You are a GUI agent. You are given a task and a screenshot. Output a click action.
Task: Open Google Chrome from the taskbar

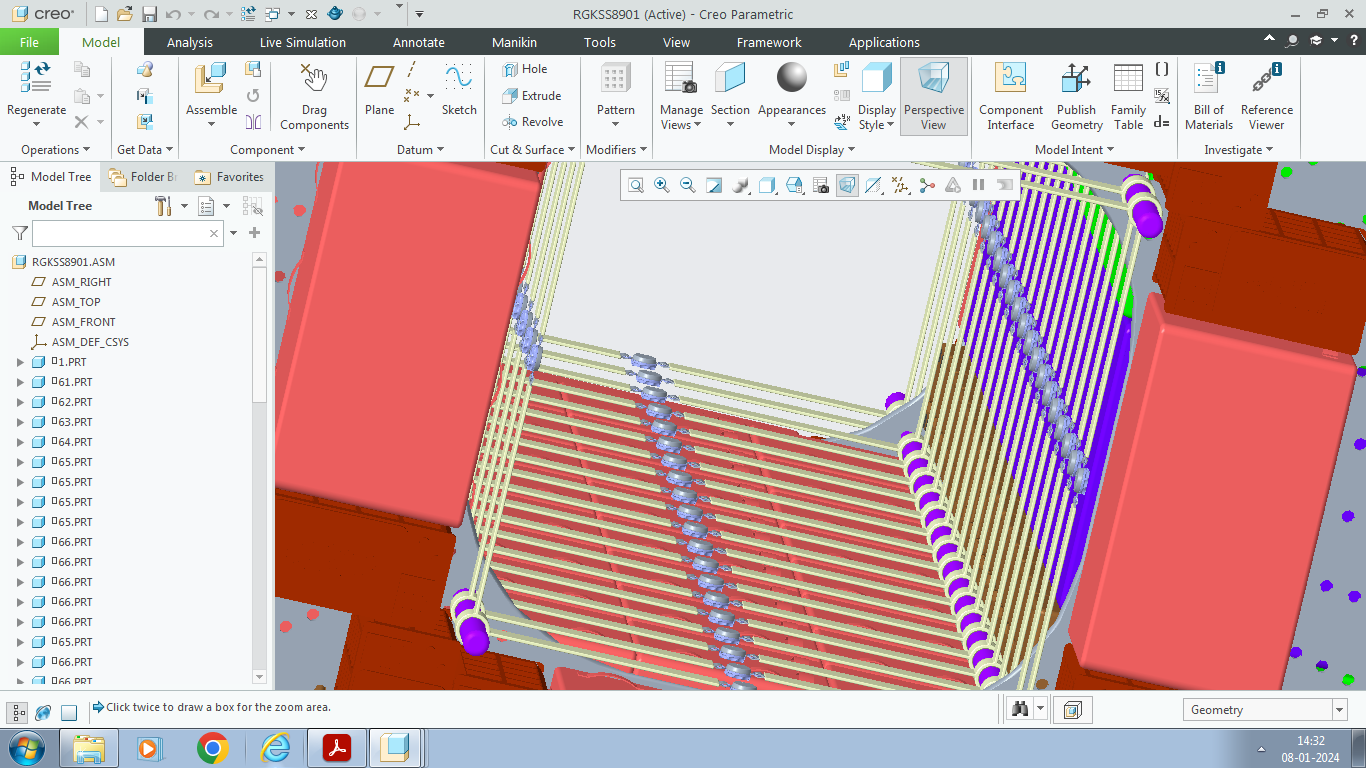(x=212, y=748)
